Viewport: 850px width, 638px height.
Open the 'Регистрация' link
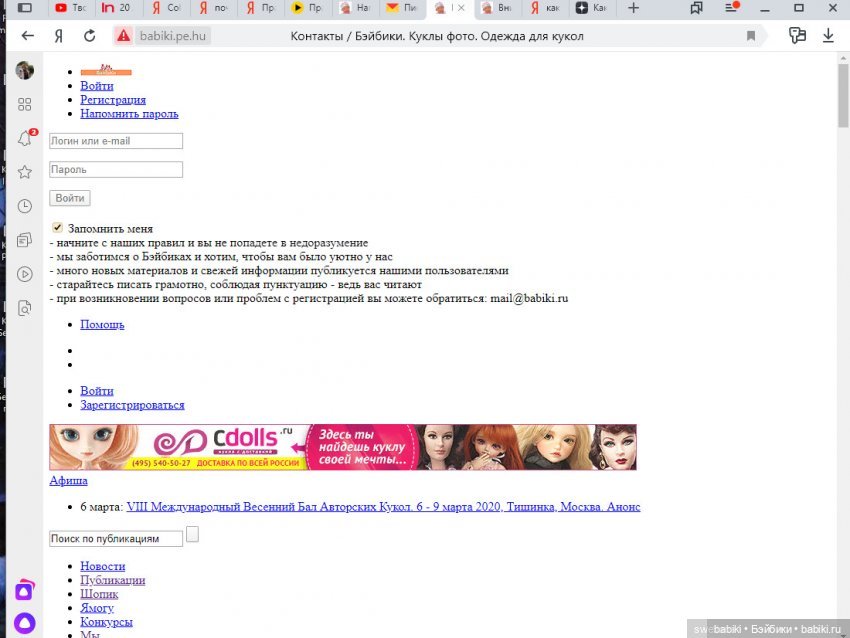[113, 100]
